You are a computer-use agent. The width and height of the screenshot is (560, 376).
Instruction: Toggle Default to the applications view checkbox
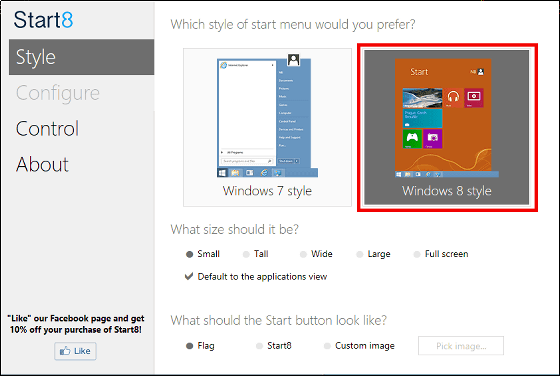click(256, 277)
